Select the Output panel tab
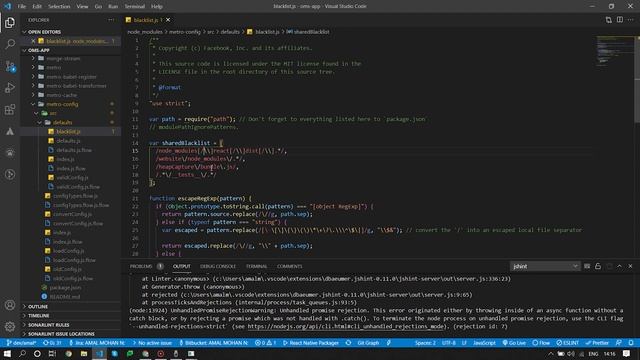 182,266
